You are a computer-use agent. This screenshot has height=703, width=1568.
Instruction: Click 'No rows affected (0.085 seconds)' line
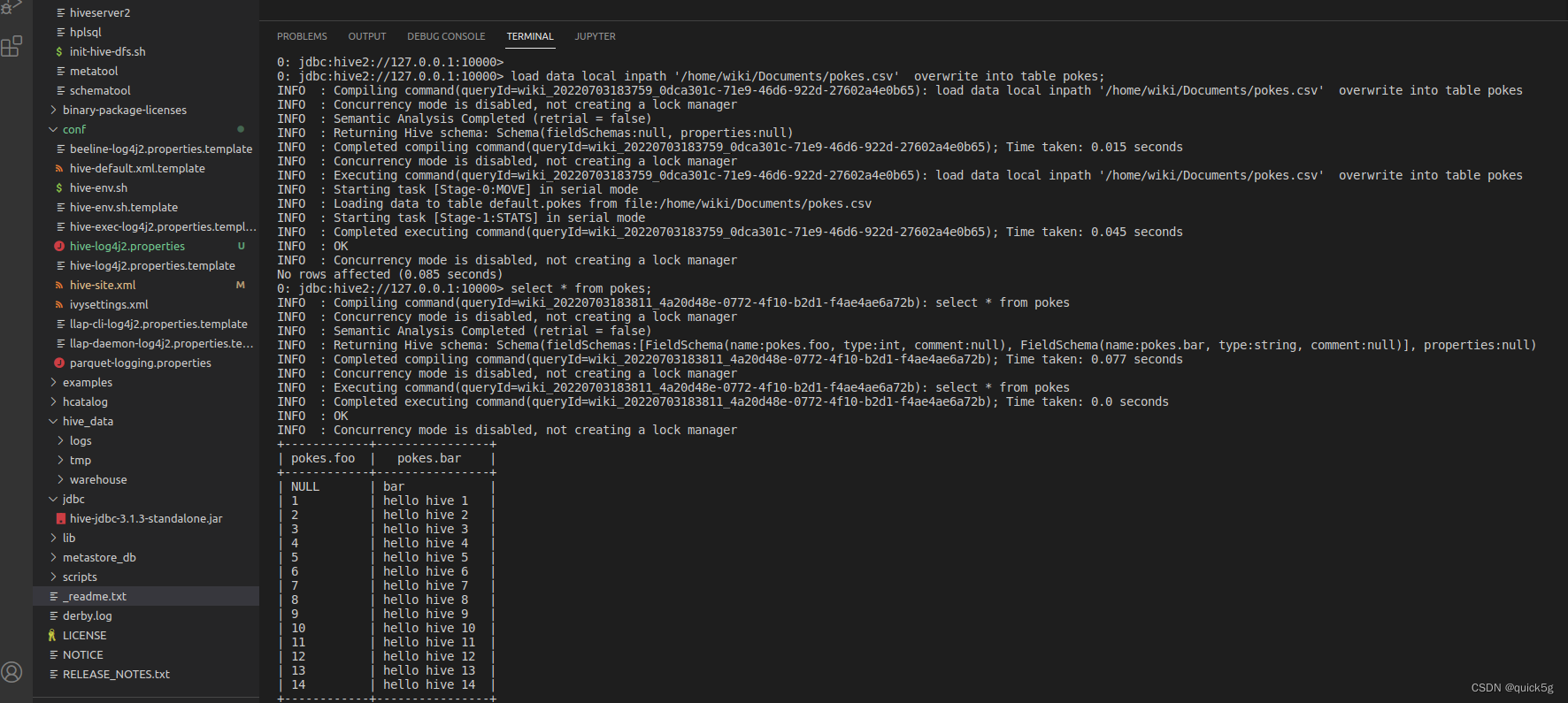(390, 275)
